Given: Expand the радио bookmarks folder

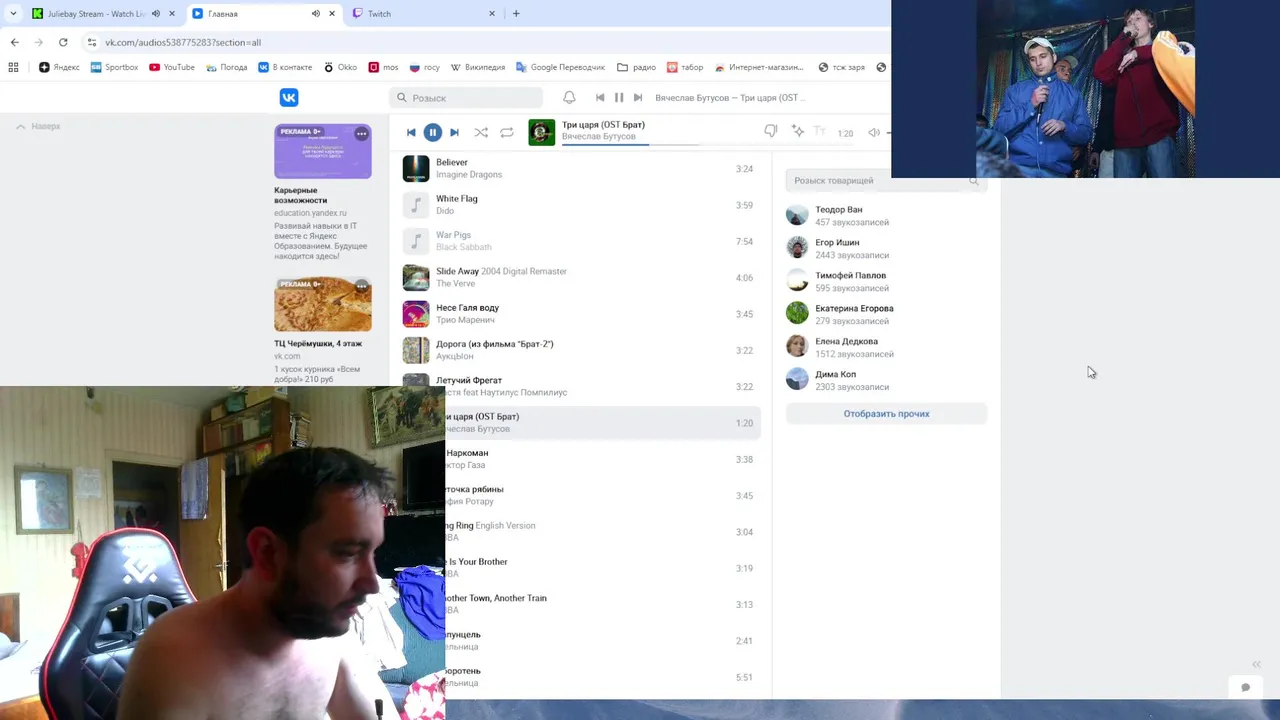Looking at the screenshot, I should pyautogui.click(x=636, y=67).
